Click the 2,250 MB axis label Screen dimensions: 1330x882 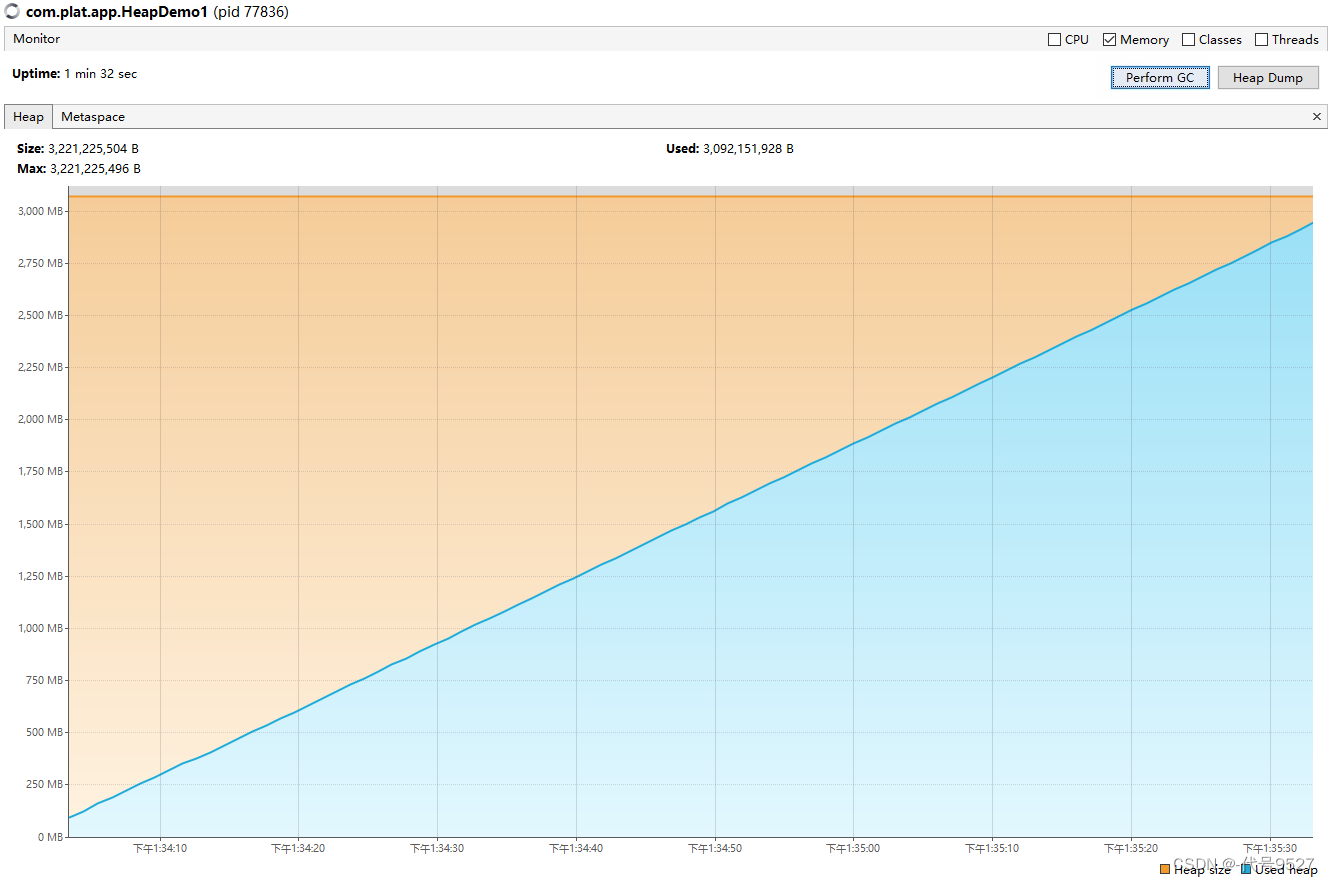point(41,367)
